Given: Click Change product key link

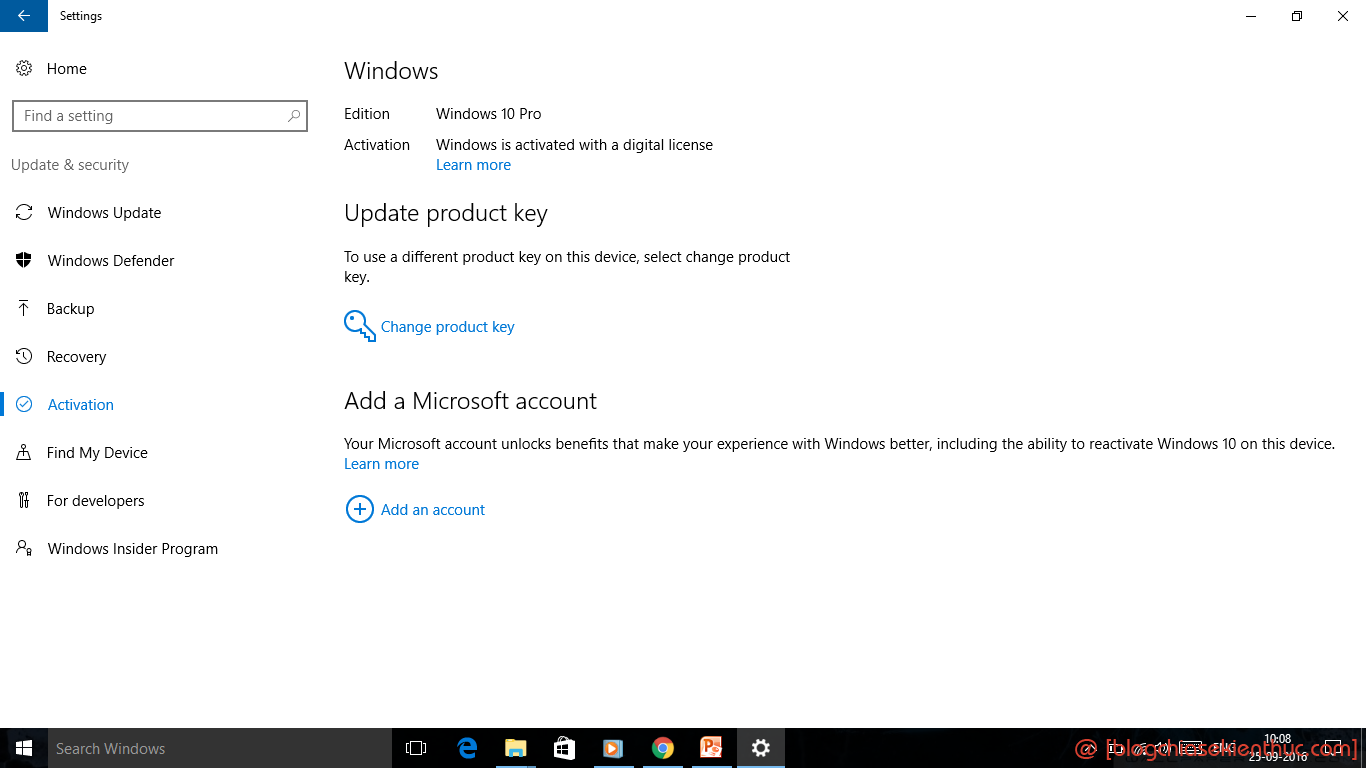Looking at the screenshot, I should [447, 327].
